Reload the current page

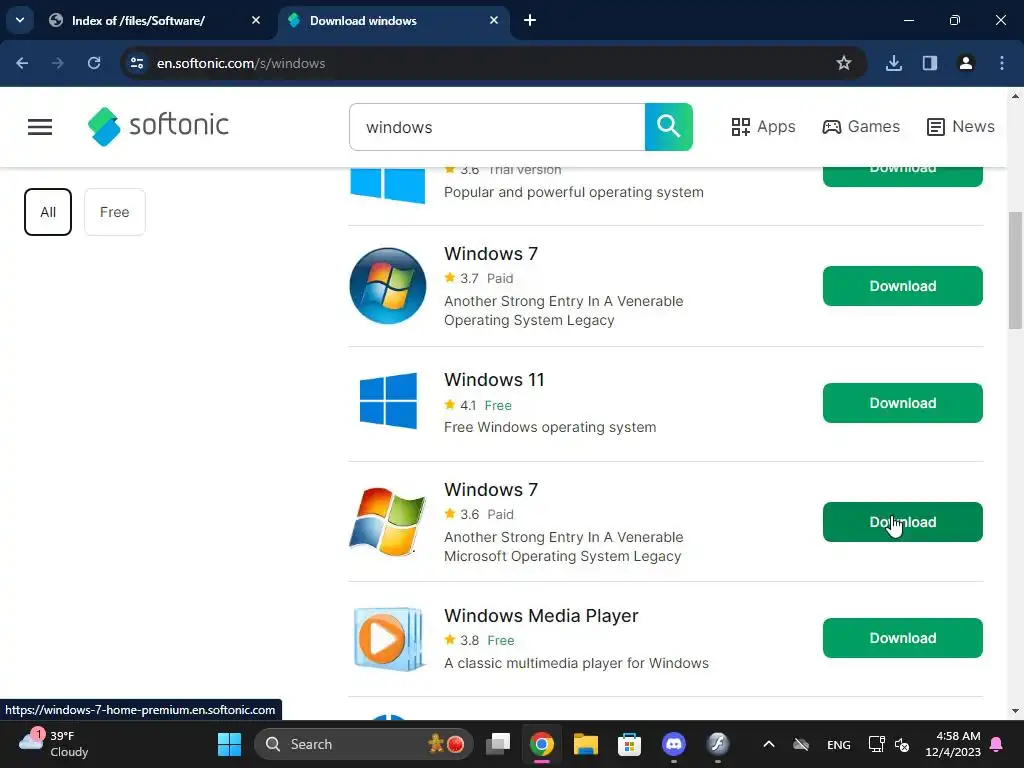(x=94, y=63)
